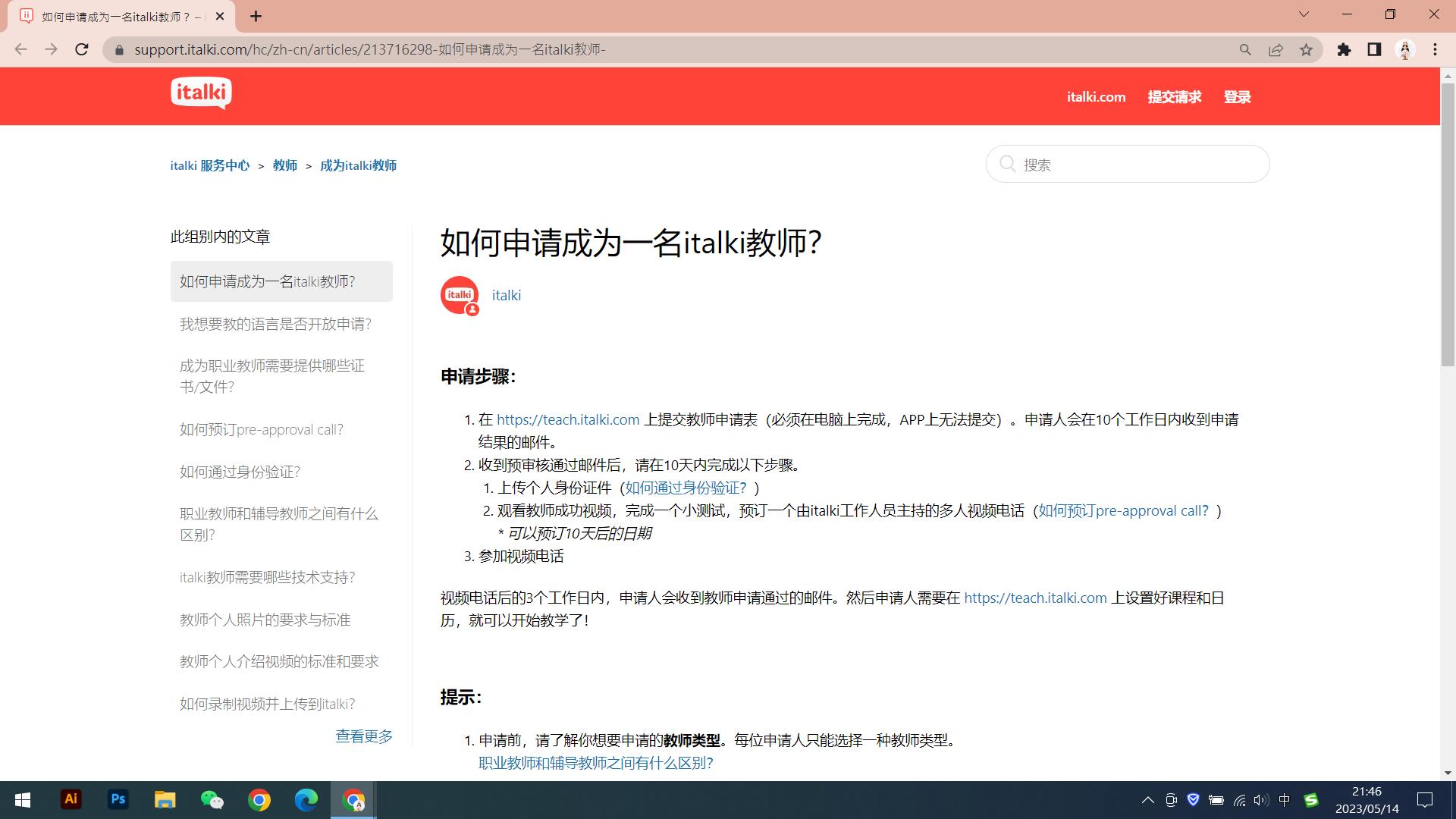Click the Sogou input tray icon
Image resolution: width=1456 pixels, height=819 pixels.
1311,799
